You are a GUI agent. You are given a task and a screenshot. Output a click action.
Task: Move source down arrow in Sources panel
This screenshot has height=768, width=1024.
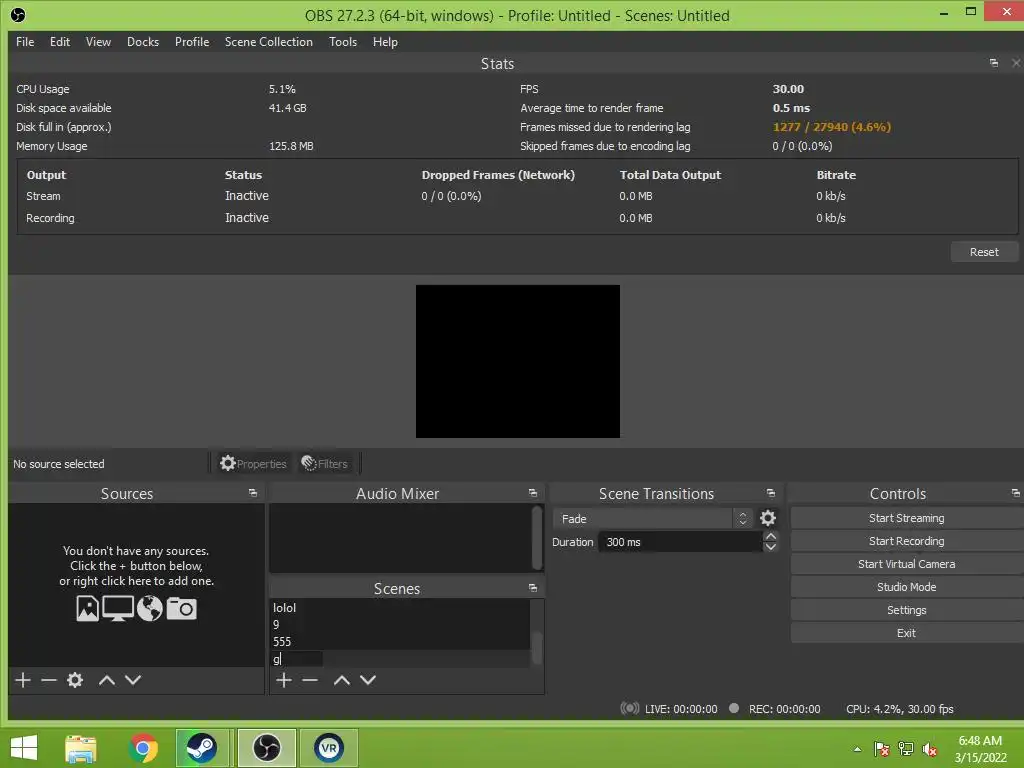pyautogui.click(x=133, y=680)
